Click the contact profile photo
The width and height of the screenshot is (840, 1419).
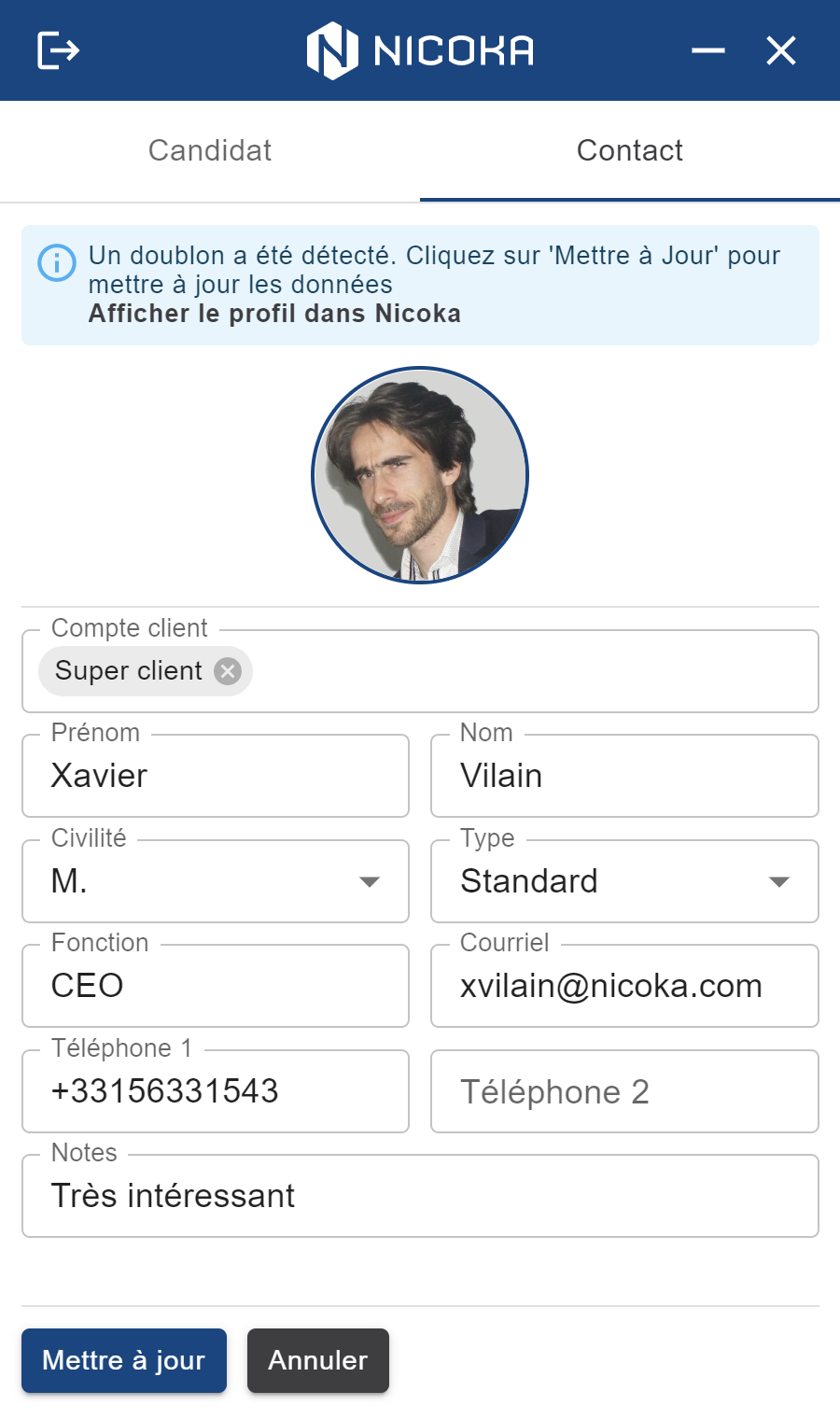pos(420,475)
